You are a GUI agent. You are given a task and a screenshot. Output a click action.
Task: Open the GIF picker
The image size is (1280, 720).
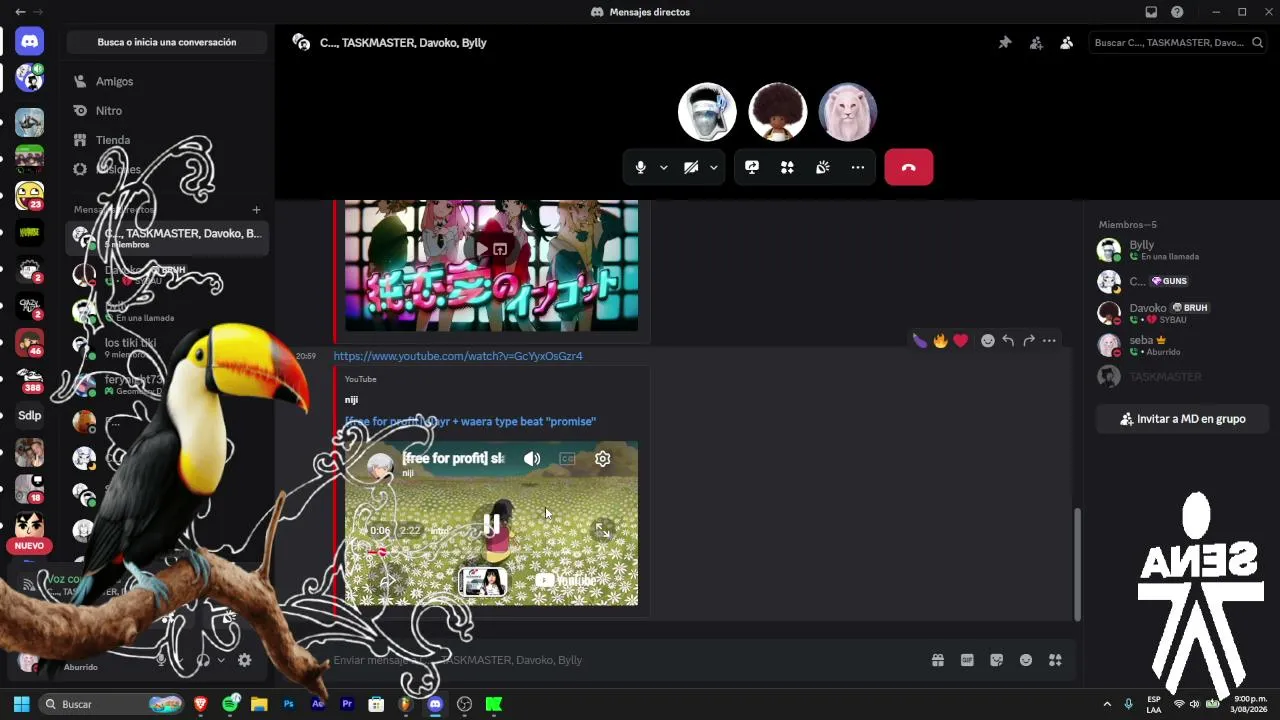pyautogui.click(x=967, y=660)
